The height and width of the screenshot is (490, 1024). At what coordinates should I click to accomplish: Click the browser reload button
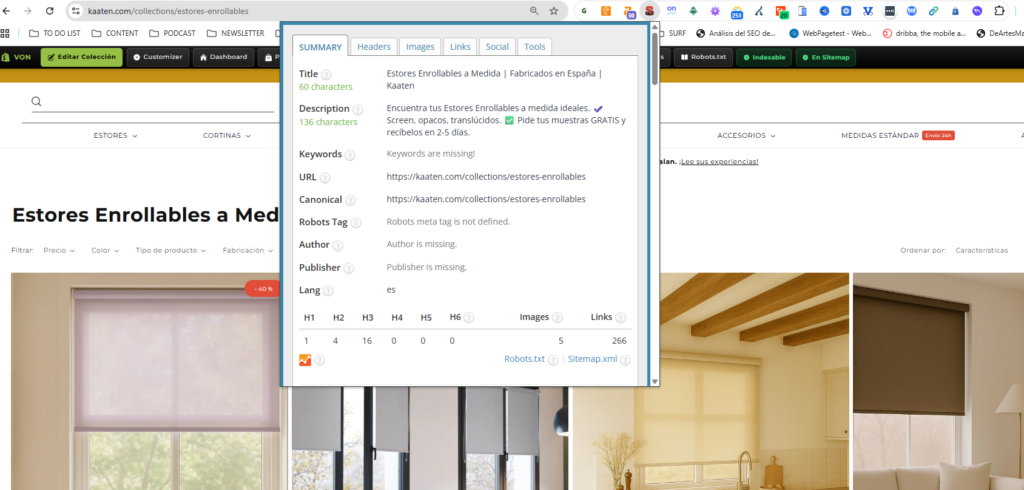pyautogui.click(x=47, y=11)
